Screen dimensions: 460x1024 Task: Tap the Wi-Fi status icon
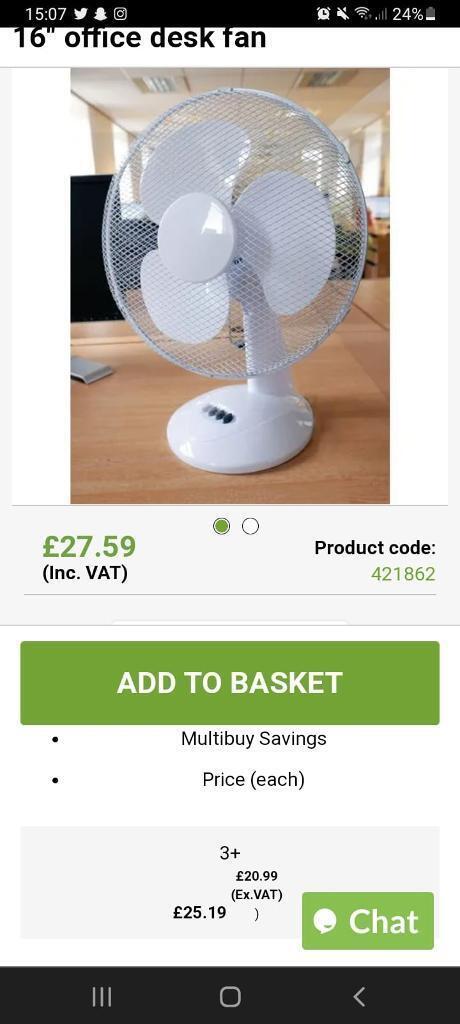tap(360, 13)
